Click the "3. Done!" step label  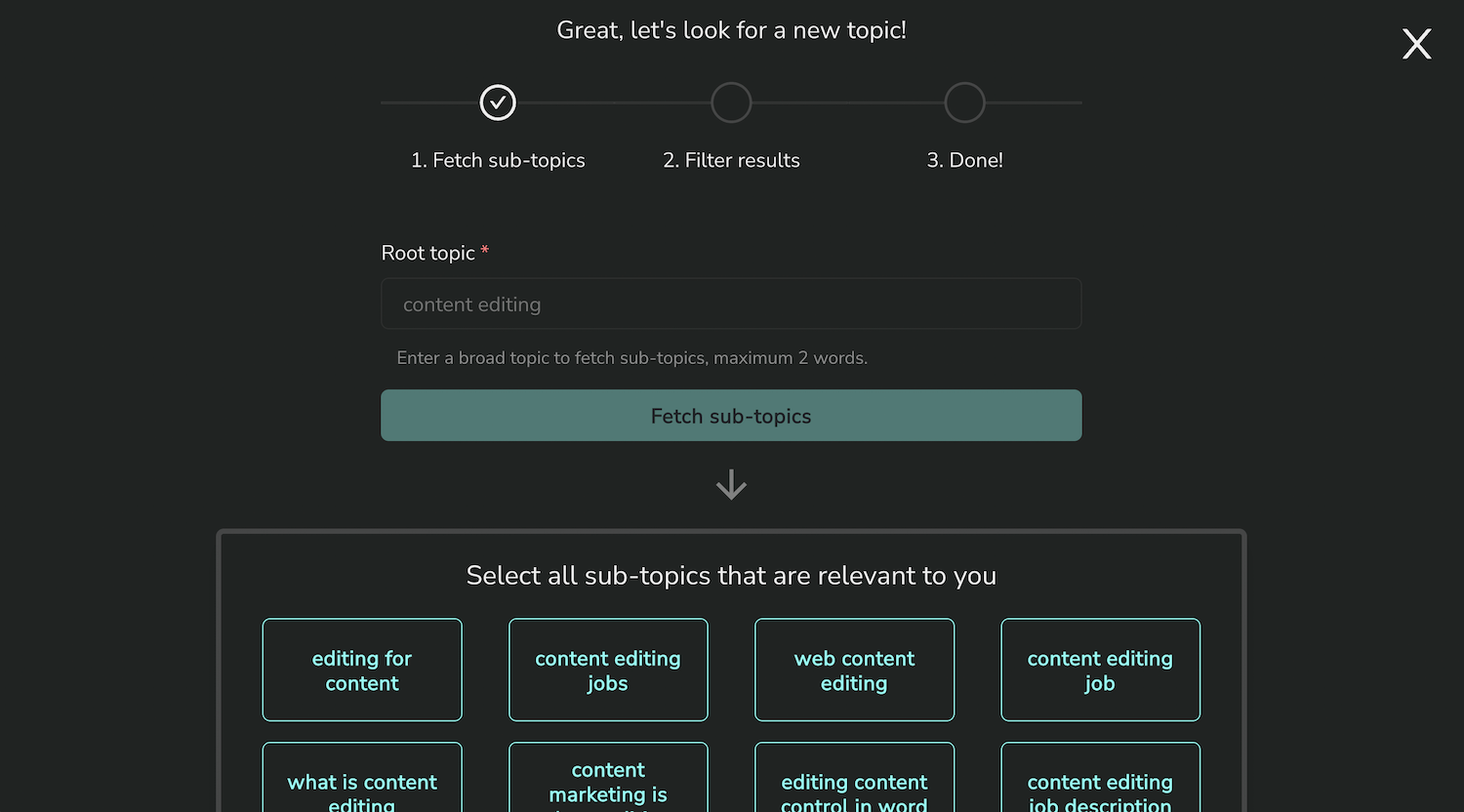(964, 161)
